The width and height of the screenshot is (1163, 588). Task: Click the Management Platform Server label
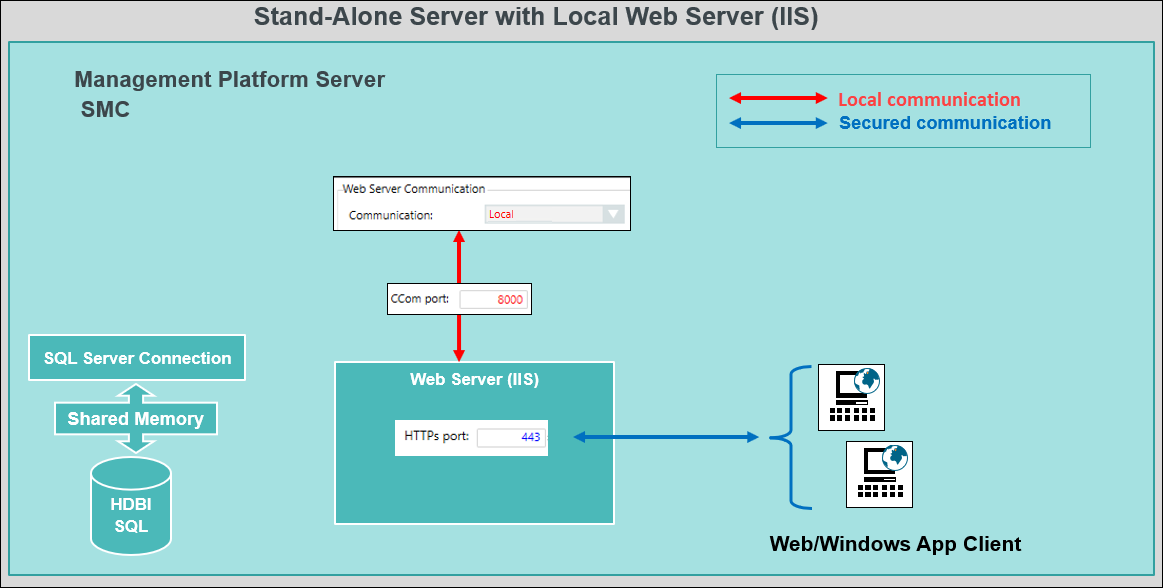tap(229, 80)
